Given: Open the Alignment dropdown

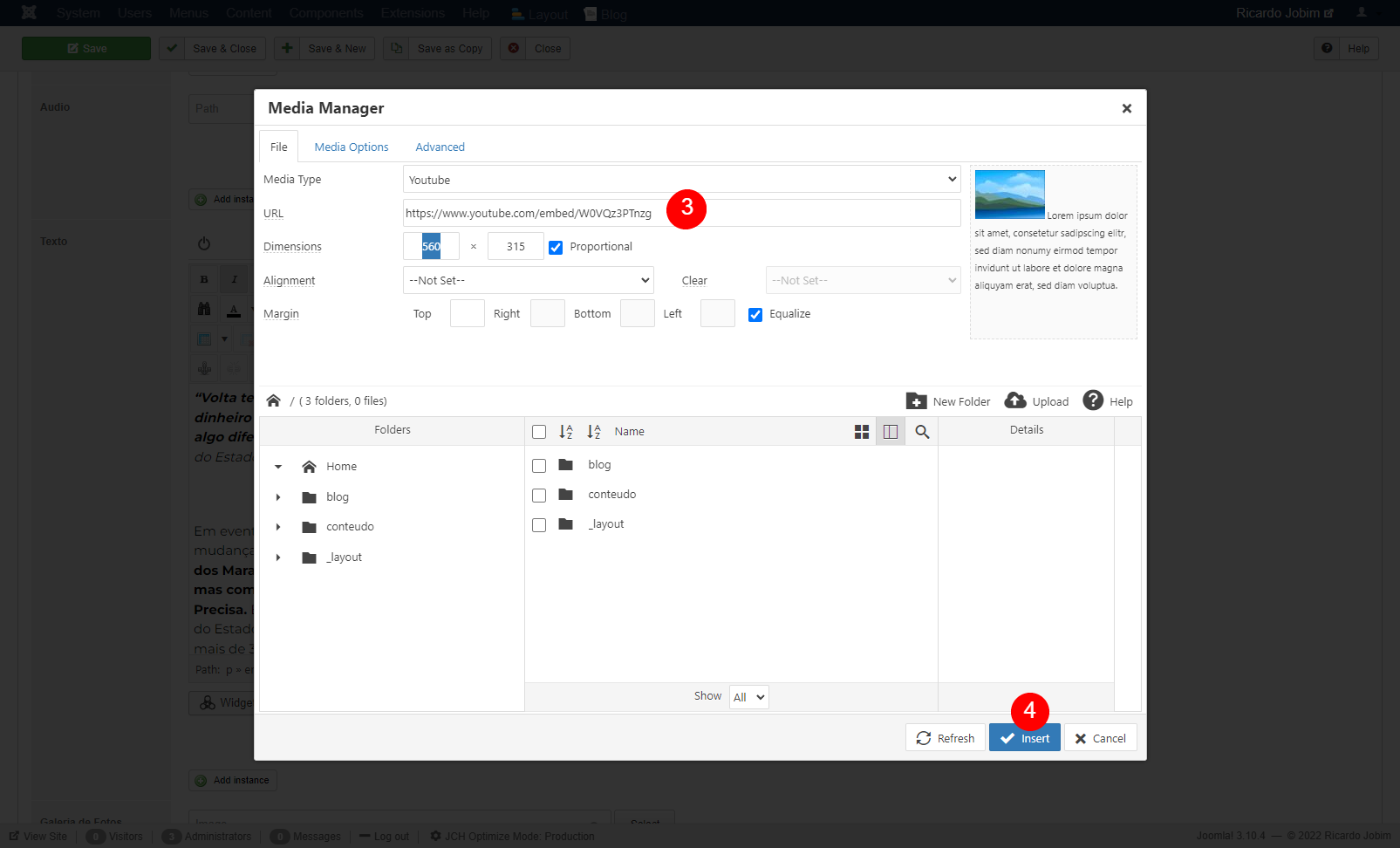Looking at the screenshot, I should tap(529, 280).
